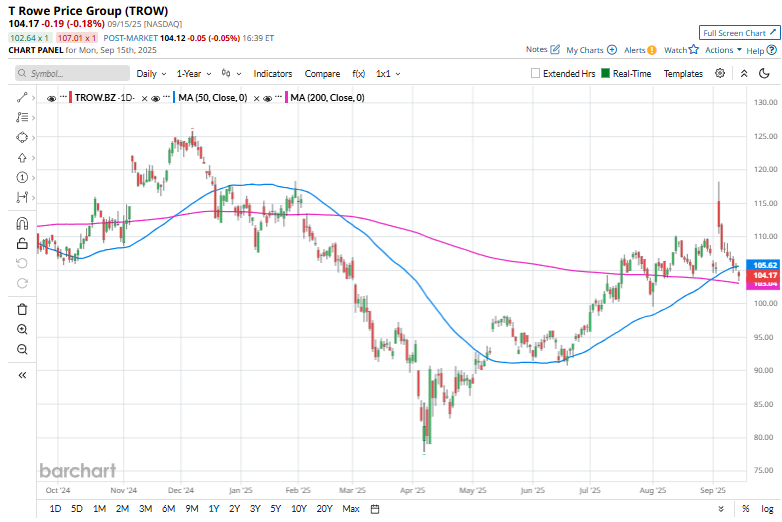The image size is (782, 522).
Task: Delete drawings with the trash icon
Action: coord(22,309)
